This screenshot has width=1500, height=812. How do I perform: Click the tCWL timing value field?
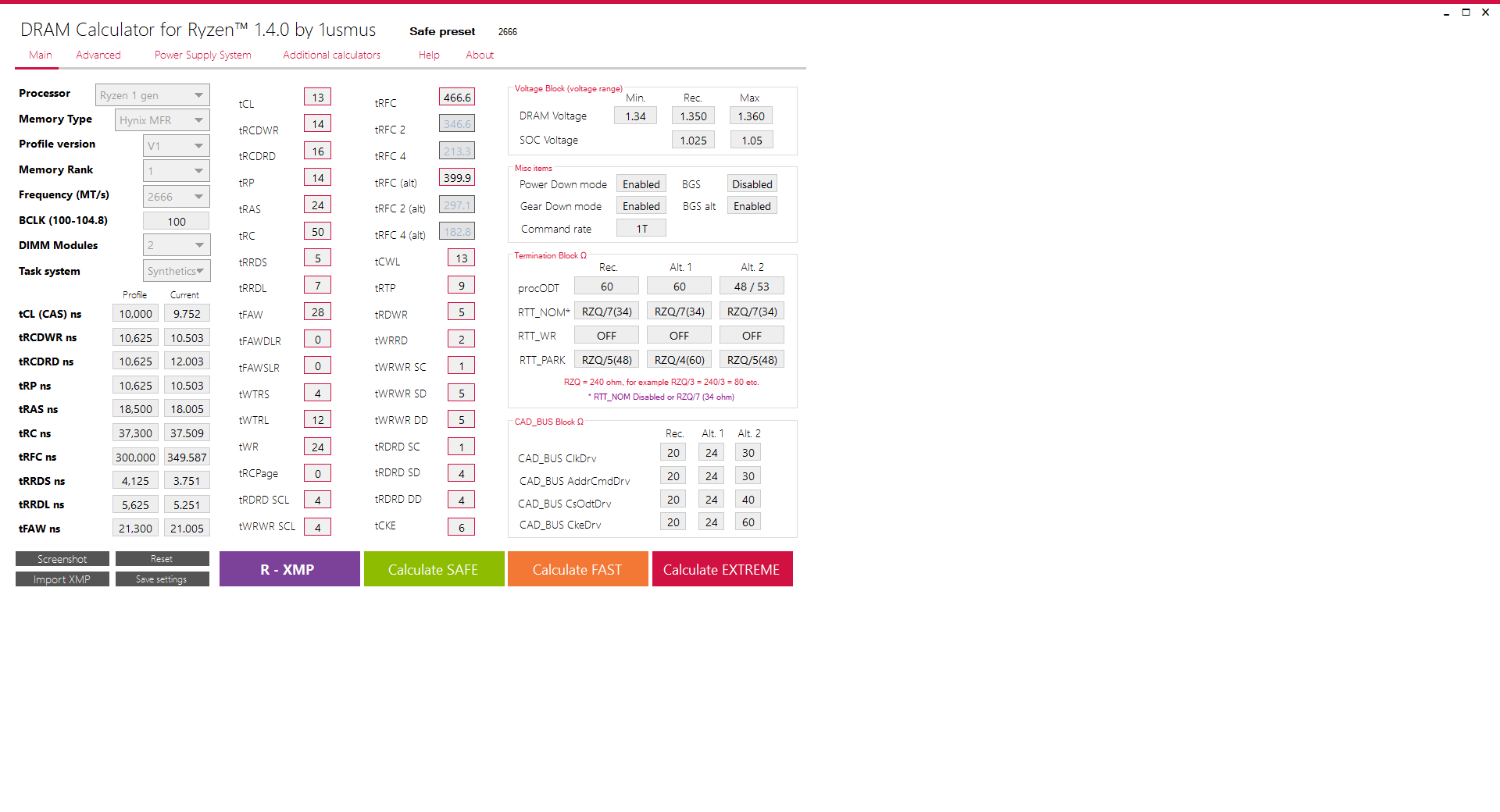(x=461, y=258)
